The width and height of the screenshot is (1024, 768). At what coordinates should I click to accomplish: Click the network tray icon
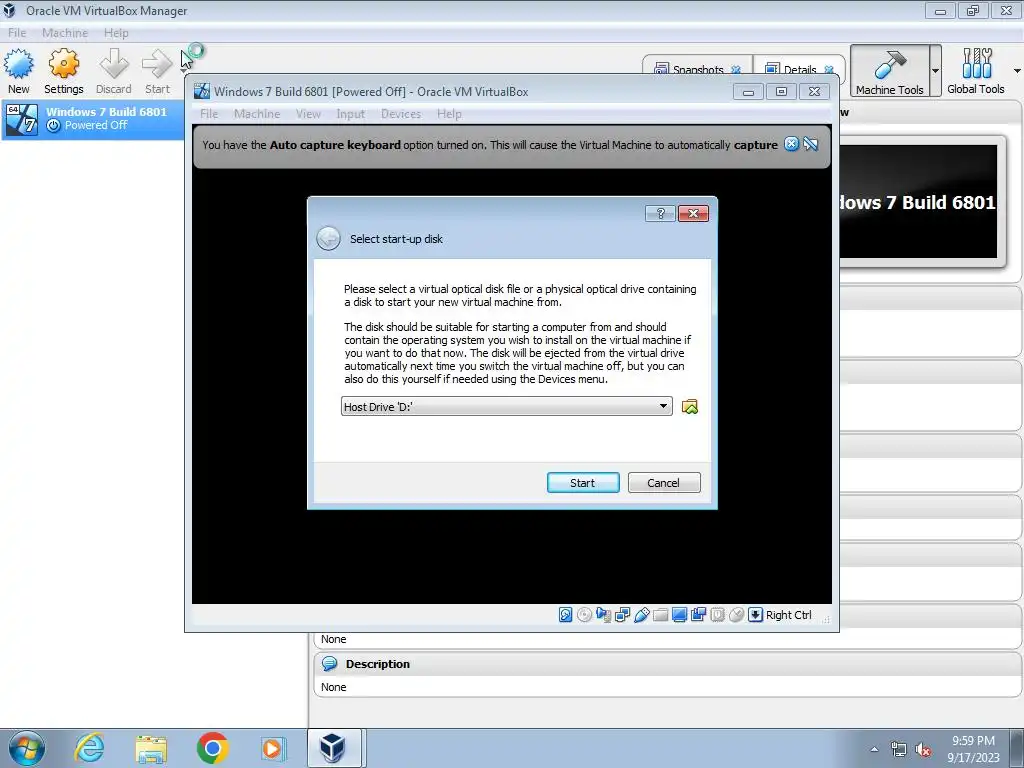coord(899,750)
